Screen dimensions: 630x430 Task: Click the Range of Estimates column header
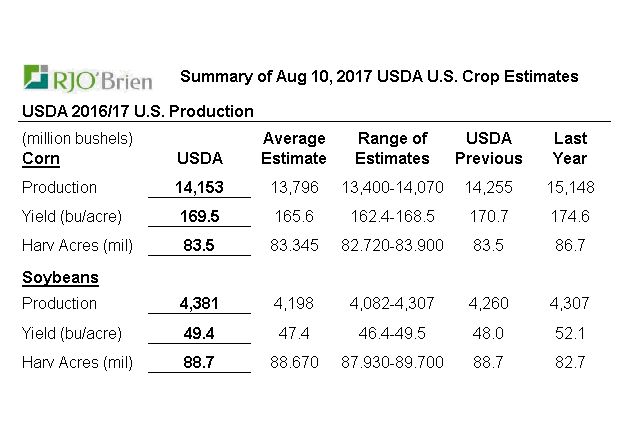coord(392,148)
